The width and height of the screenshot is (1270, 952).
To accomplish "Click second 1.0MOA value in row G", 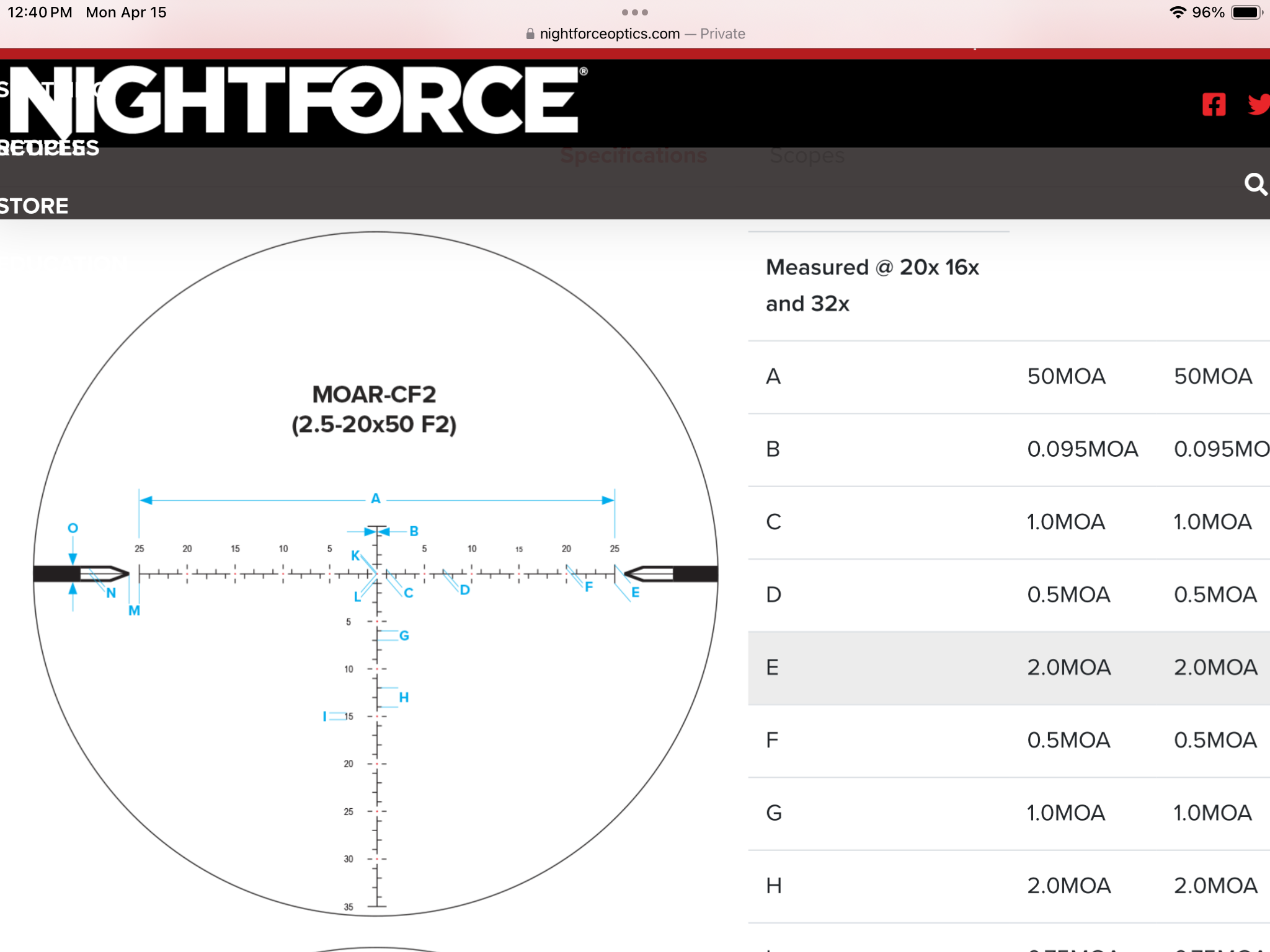I will (1212, 813).
